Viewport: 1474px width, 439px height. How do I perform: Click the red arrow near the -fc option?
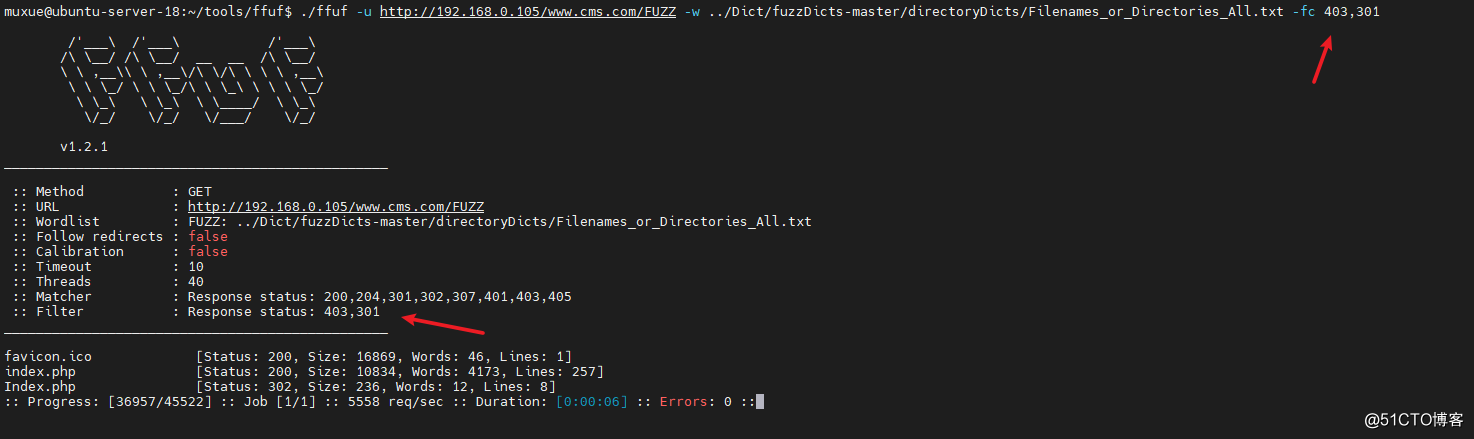tap(1324, 61)
